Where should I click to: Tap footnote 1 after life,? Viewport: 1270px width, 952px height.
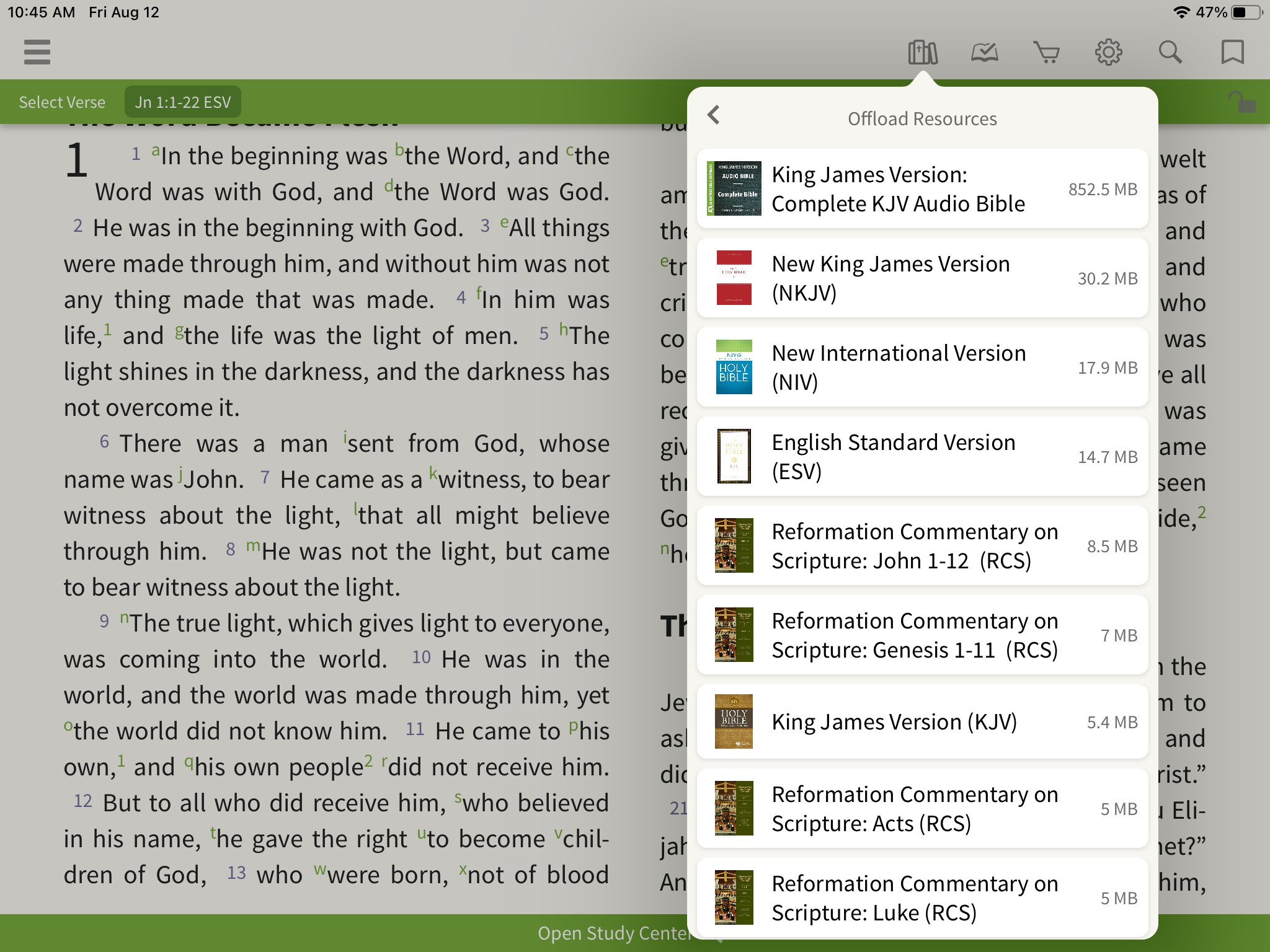(x=107, y=329)
